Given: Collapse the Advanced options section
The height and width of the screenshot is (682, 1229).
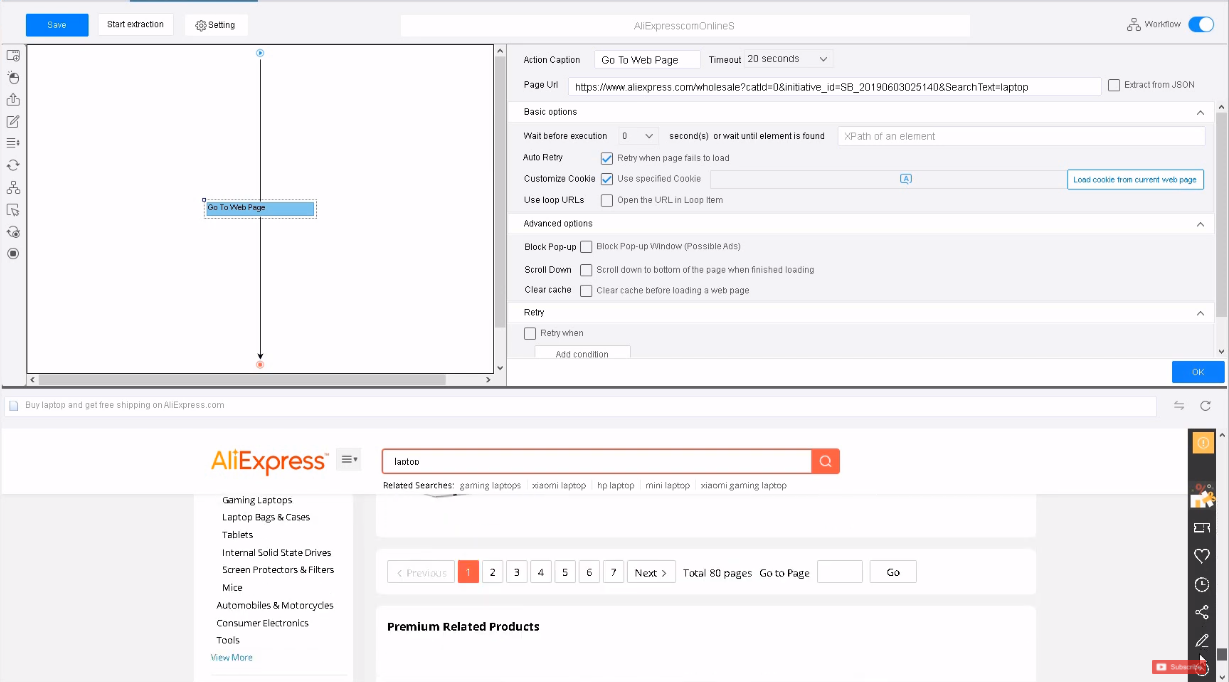Looking at the screenshot, I should click(1200, 224).
